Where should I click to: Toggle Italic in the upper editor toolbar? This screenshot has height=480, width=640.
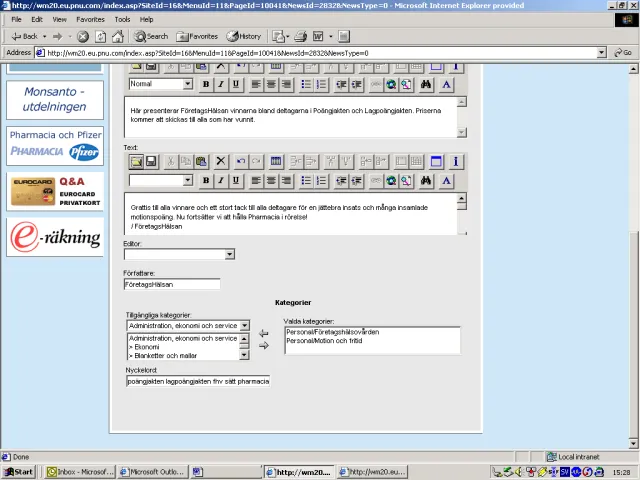[221, 84]
